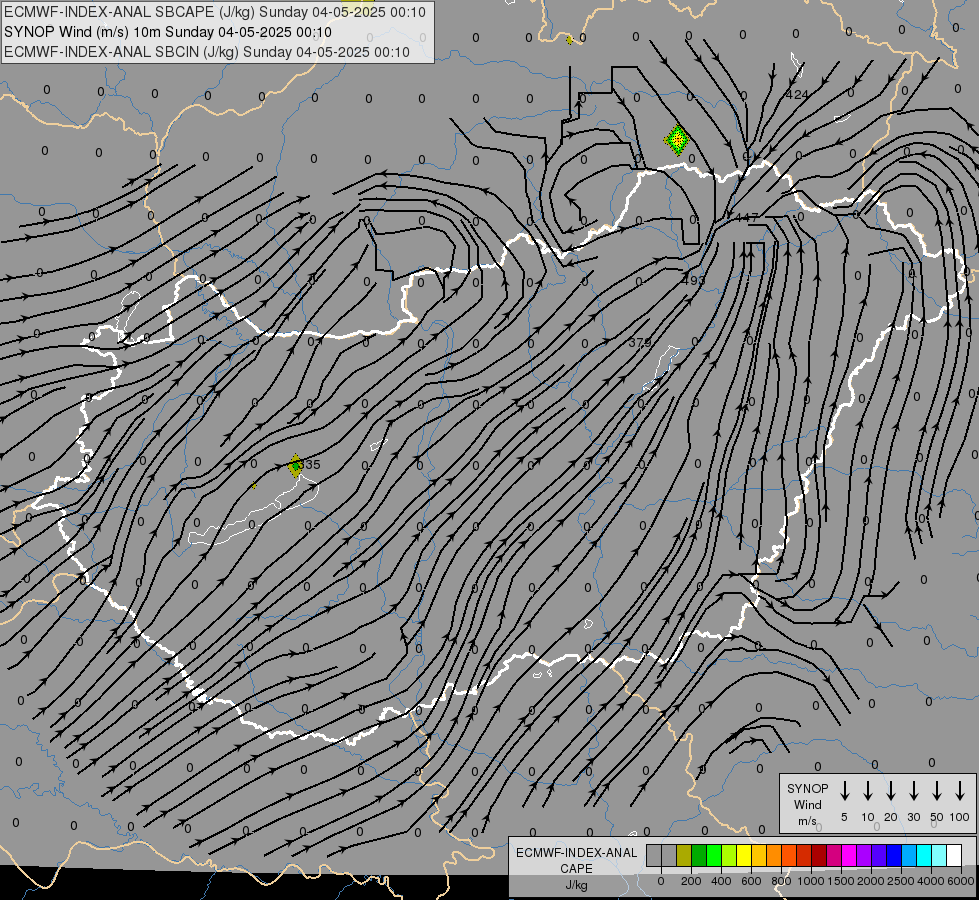Click the 4000 tick on CAPE scale

[931, 881]
